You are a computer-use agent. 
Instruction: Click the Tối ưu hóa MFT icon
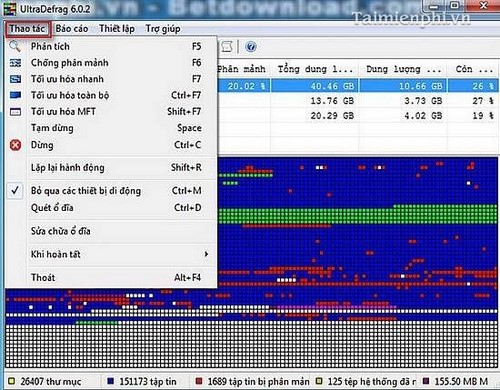pos(15,112)
